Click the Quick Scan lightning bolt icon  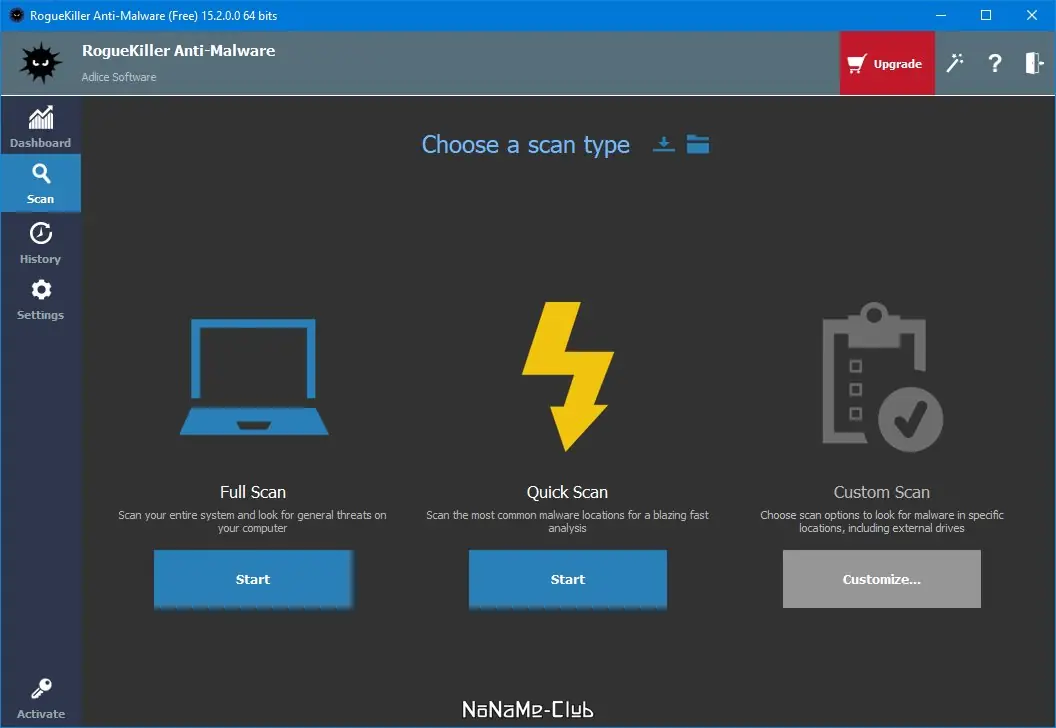[x=568, y=376]
